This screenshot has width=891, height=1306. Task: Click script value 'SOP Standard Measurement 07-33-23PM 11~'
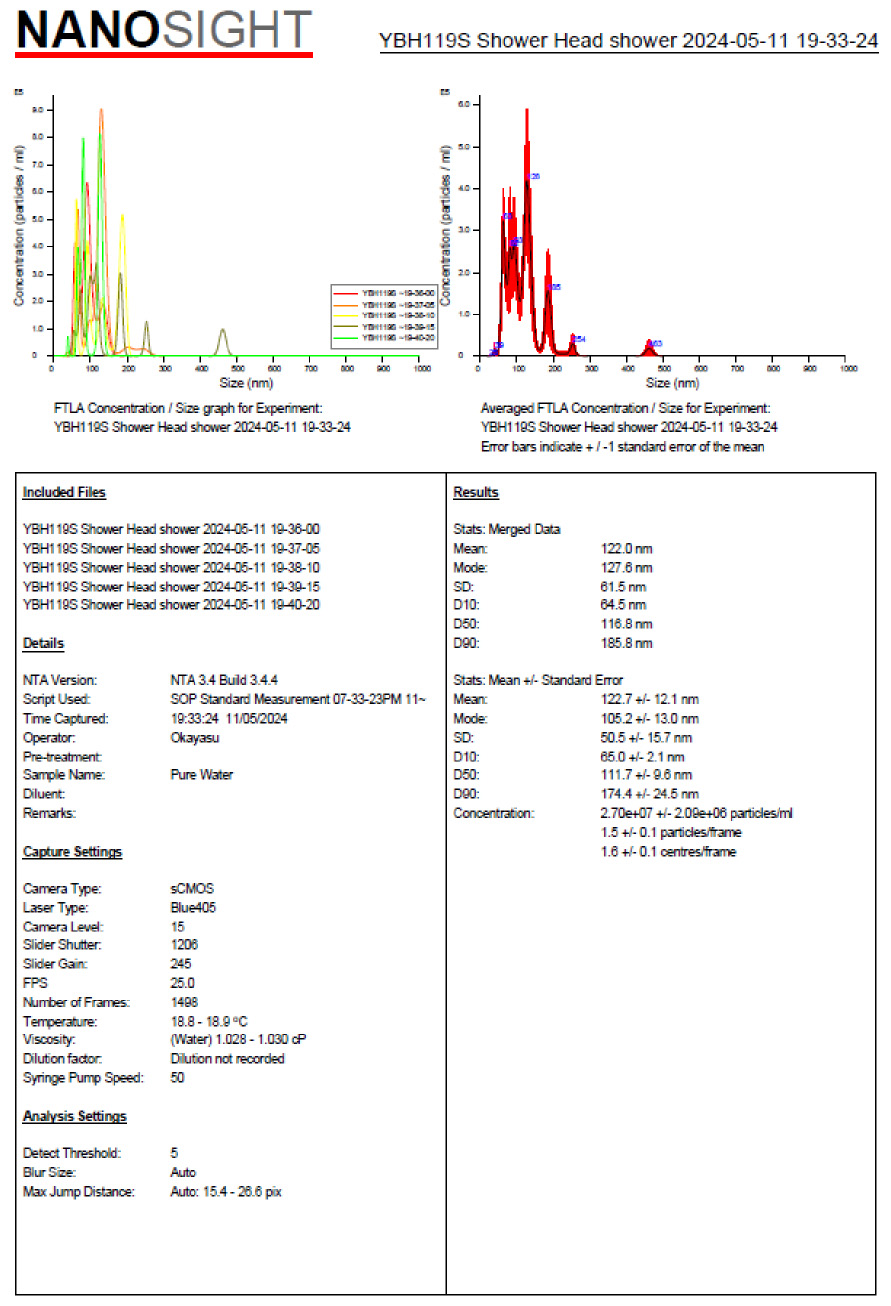click(x=298, y=699)
